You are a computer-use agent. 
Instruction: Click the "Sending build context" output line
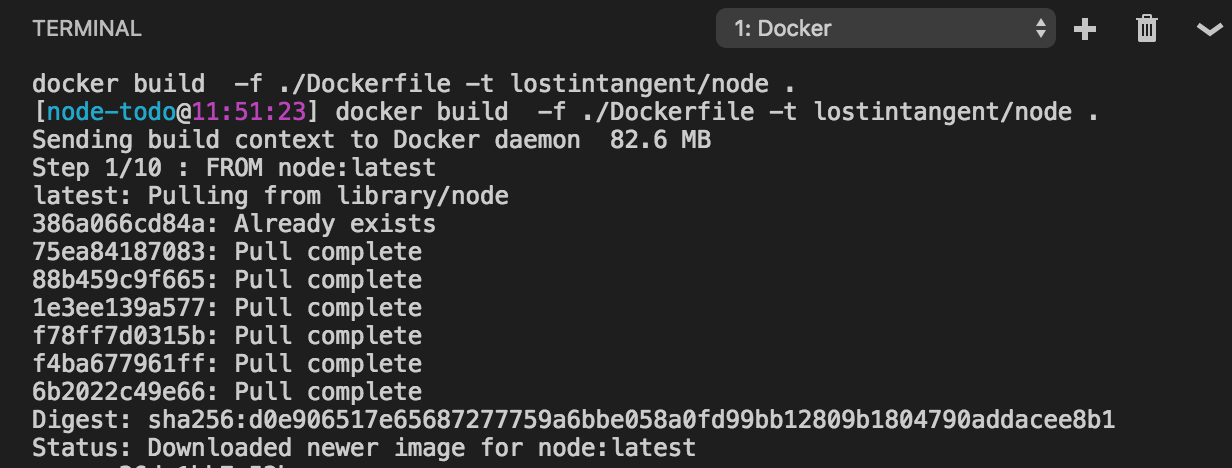coord(371,140)
